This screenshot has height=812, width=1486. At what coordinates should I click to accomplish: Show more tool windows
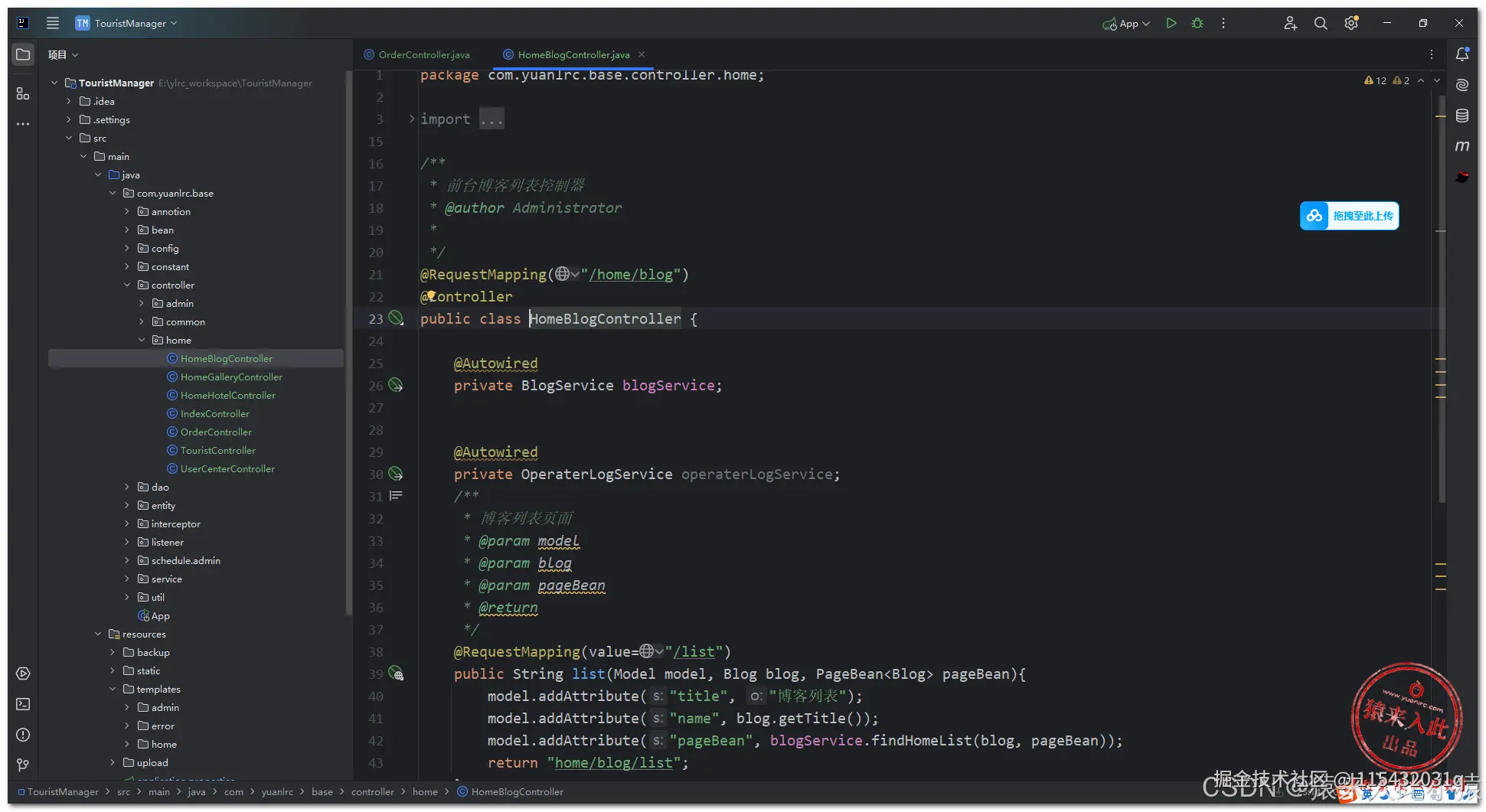click(23, 123)
